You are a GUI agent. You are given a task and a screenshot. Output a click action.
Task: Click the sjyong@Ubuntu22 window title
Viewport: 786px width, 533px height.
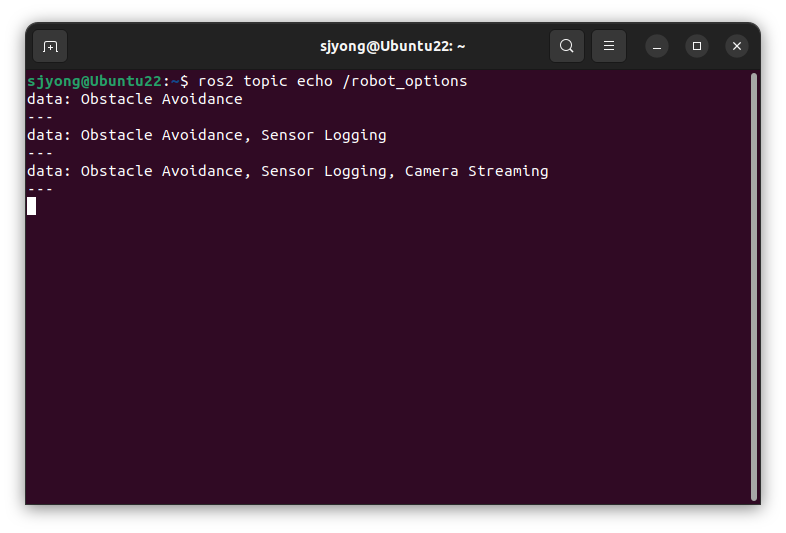[x=392, y=46]
